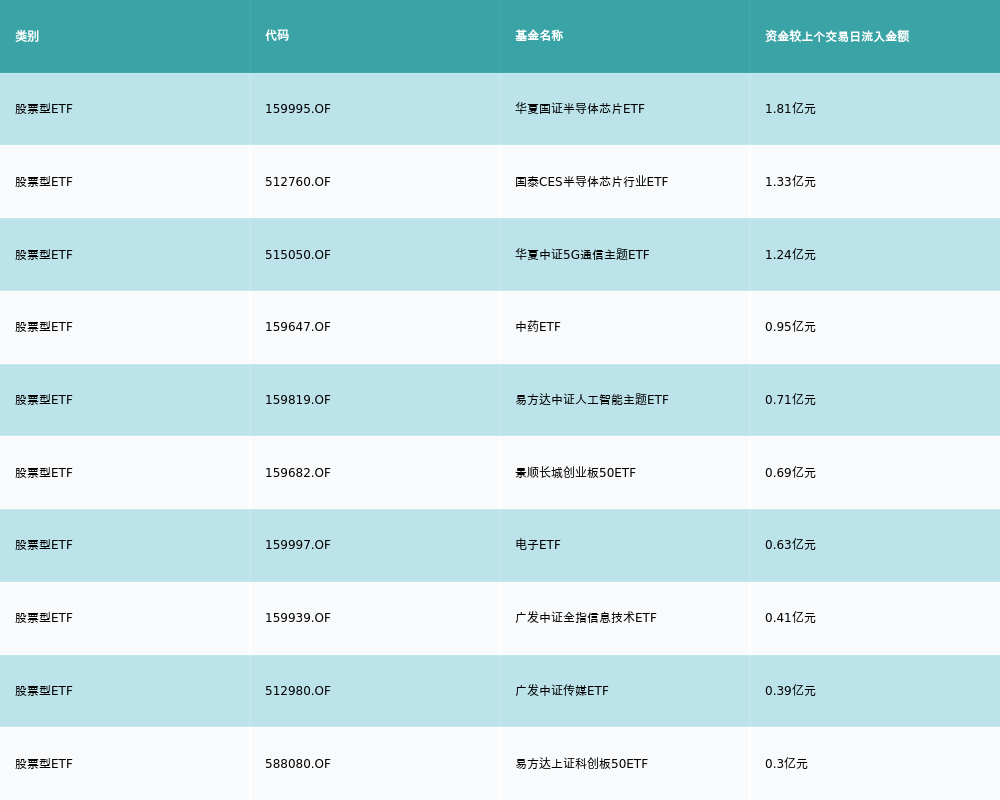This screenshot has height=800, width=1000.
Task: Select fund name 华夏国证半导体芯片ETF
Action: point(580,109)
